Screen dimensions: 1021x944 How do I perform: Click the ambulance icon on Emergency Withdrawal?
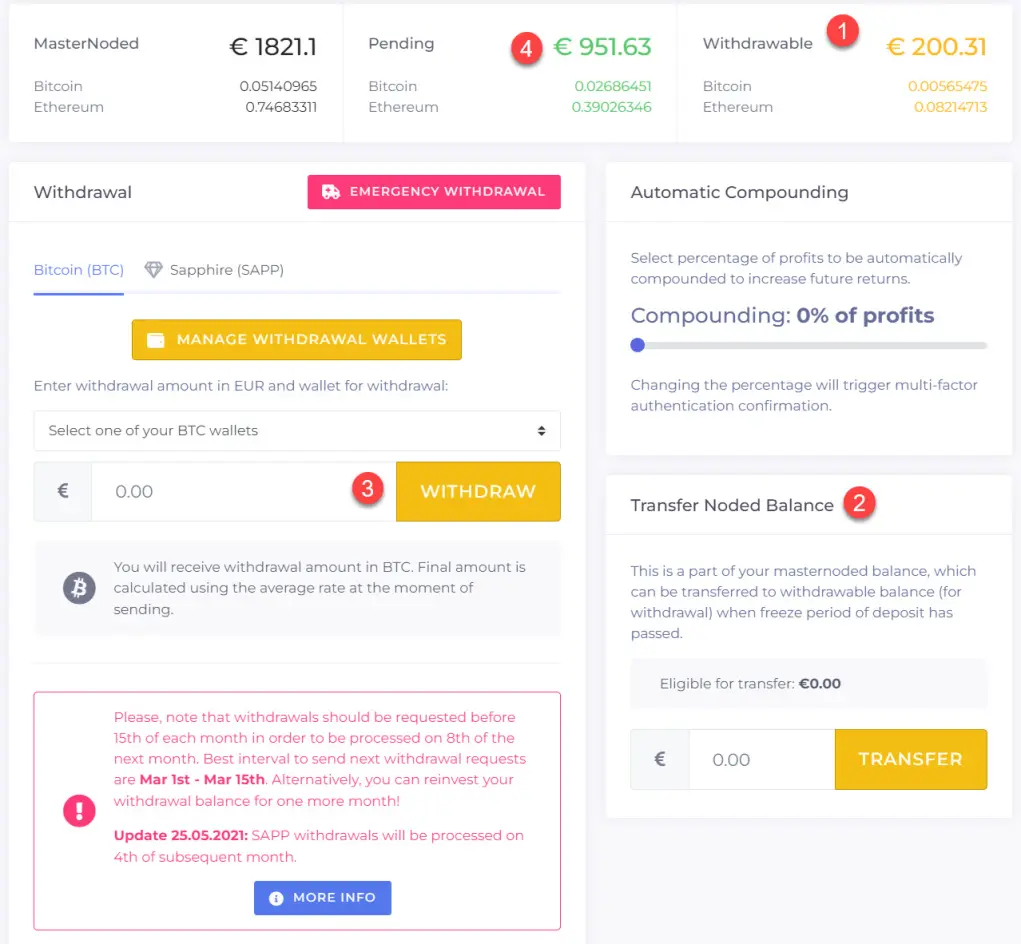coord(331,192)
